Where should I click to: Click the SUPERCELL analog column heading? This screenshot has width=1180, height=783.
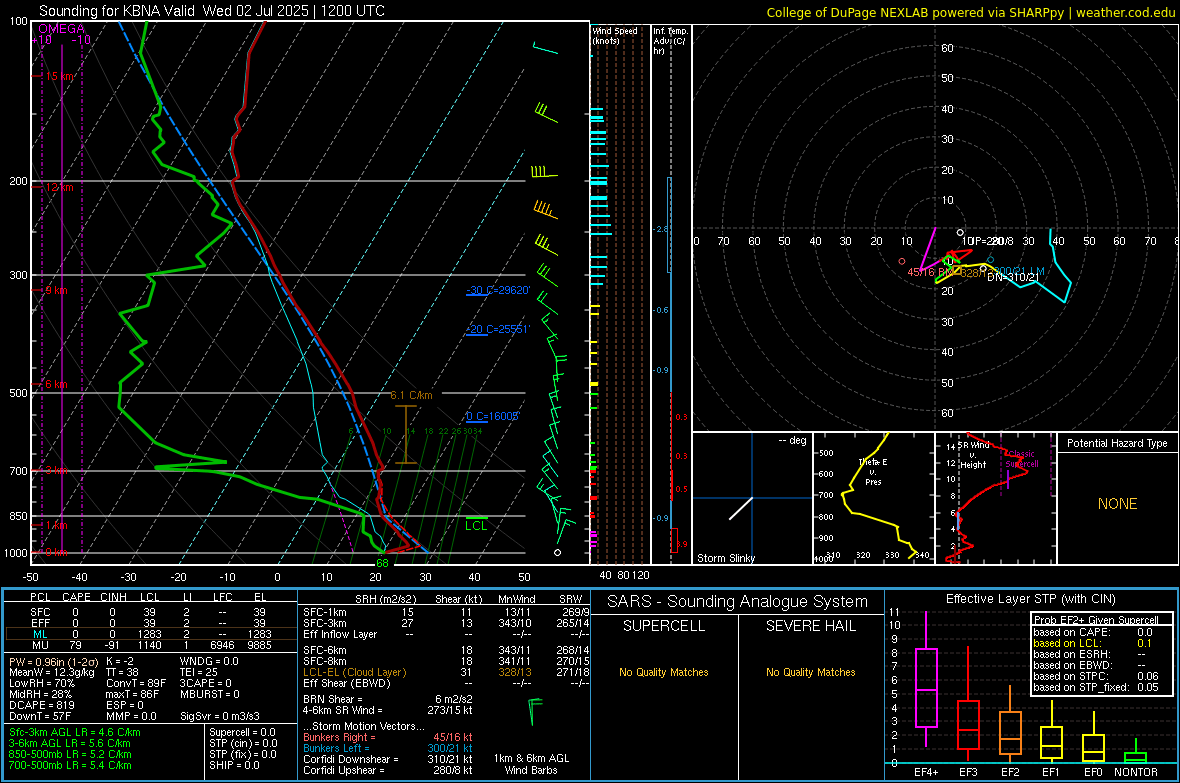point(664,626)
